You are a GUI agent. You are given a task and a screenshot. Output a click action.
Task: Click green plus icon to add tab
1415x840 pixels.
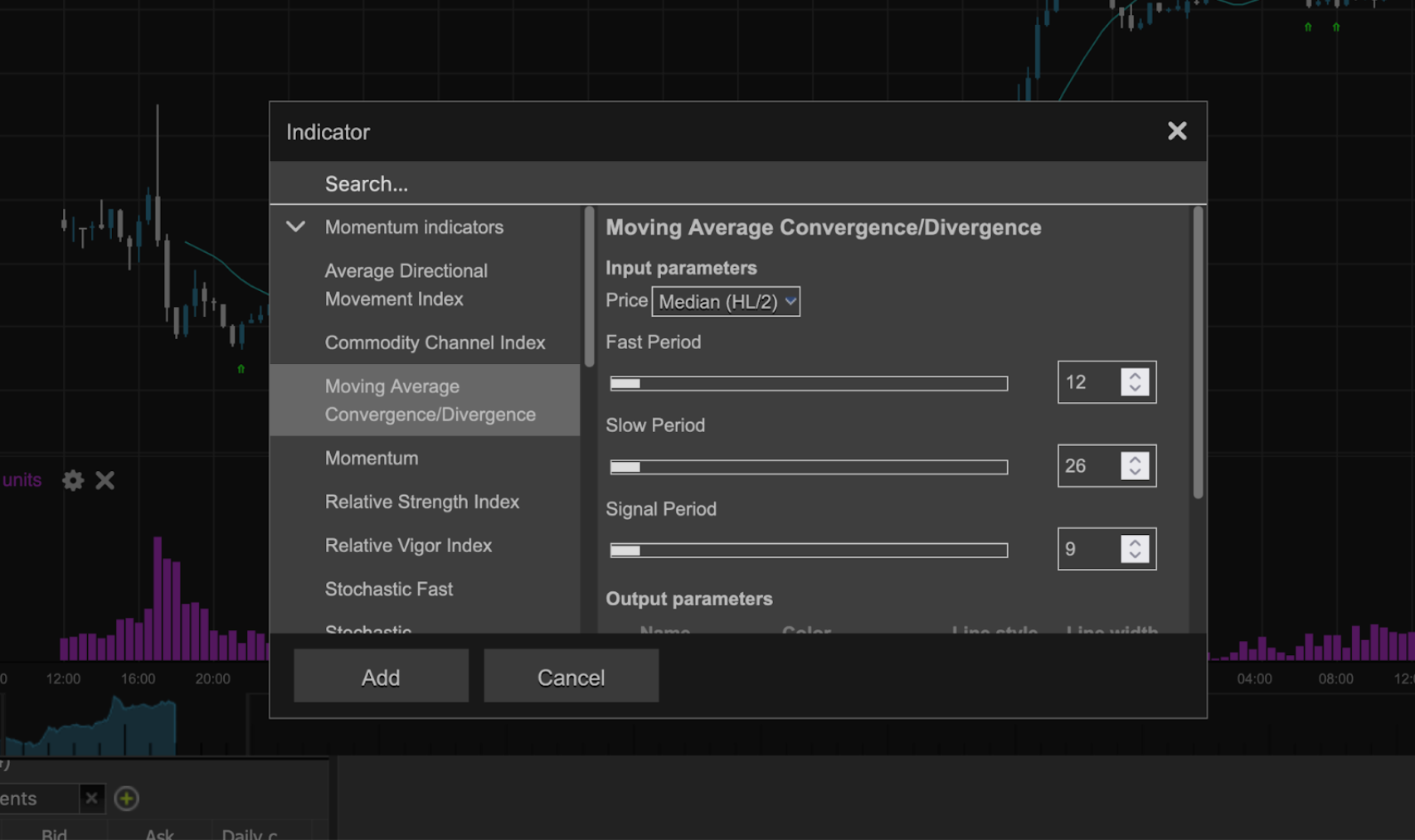[x=126, y=799]
